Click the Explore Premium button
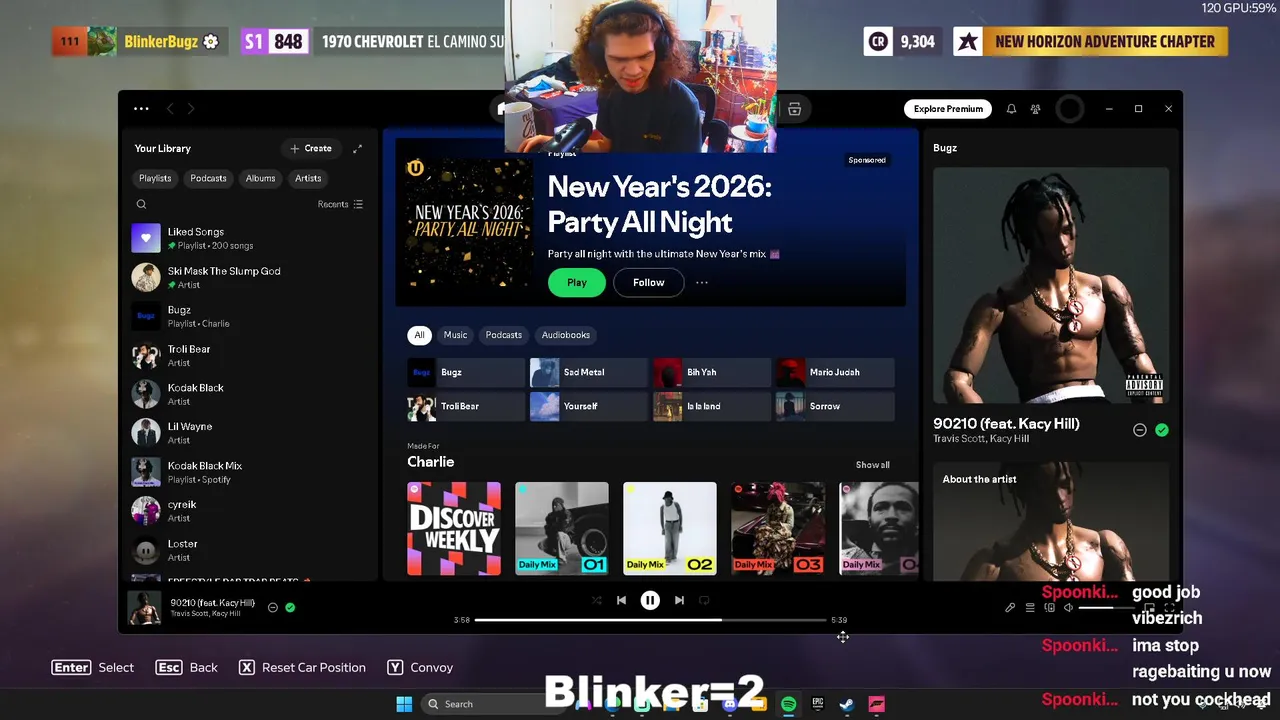The image size is (1280, 720). tap(948, 109)
